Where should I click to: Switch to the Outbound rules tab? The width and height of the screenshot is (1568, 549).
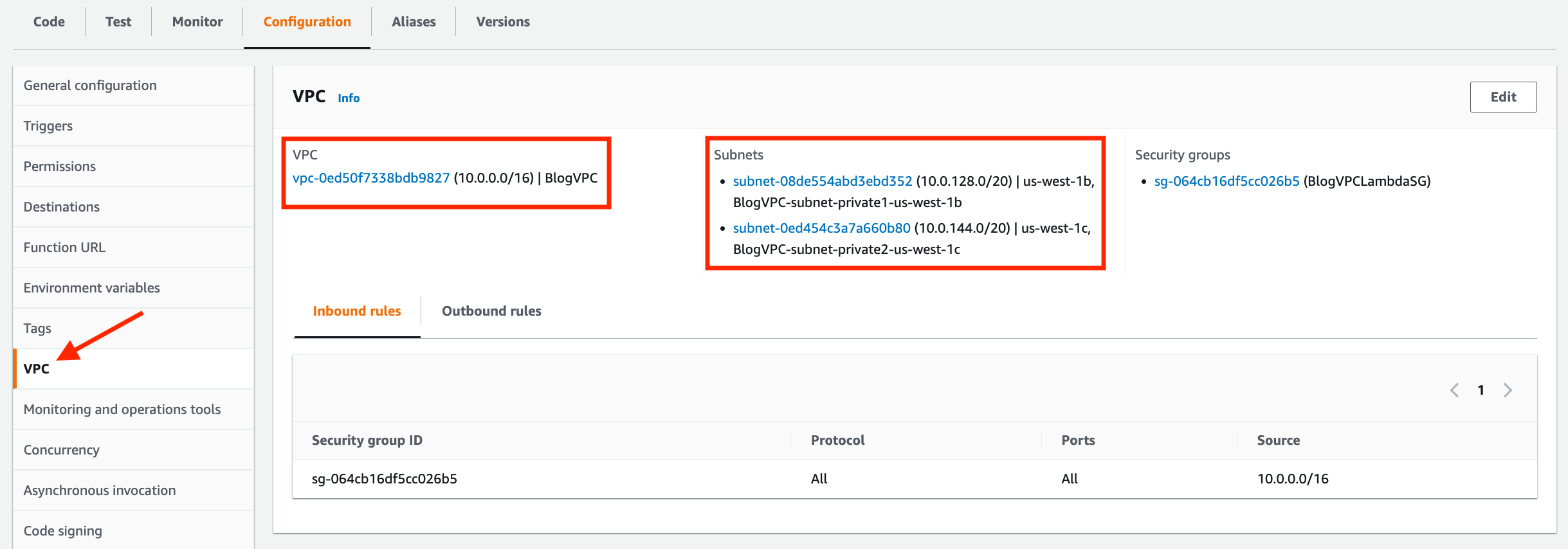tap(491, 310)
